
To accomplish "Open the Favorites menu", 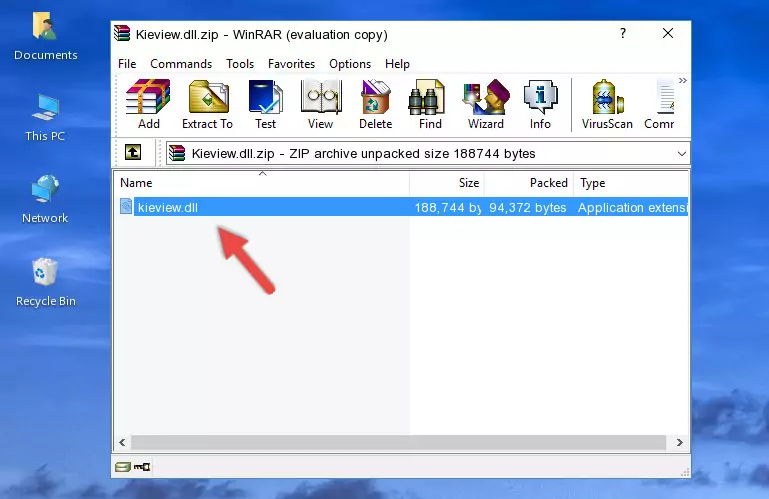I will coord(291,64).
